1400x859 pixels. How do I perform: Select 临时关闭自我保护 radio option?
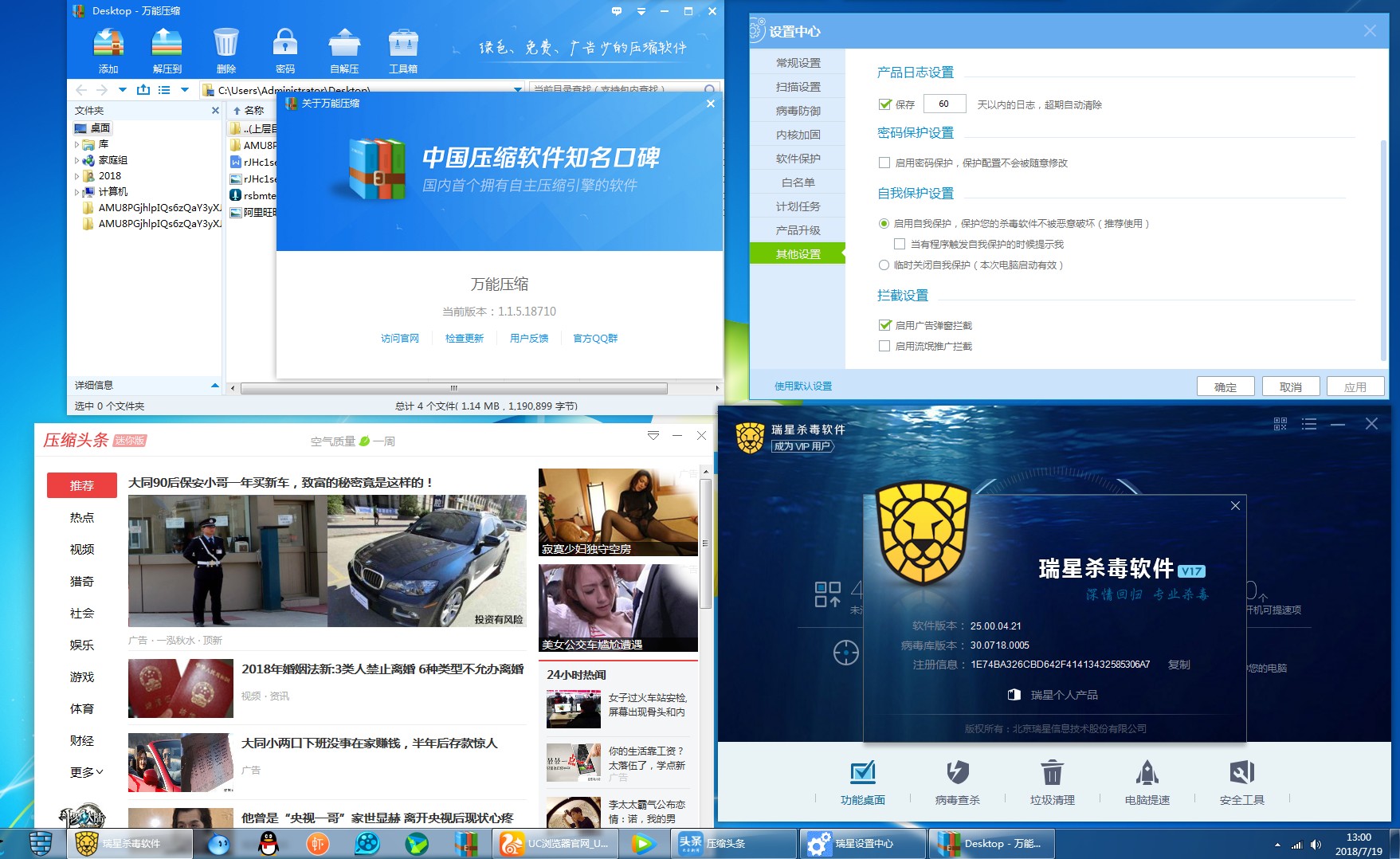coord(884,265)
